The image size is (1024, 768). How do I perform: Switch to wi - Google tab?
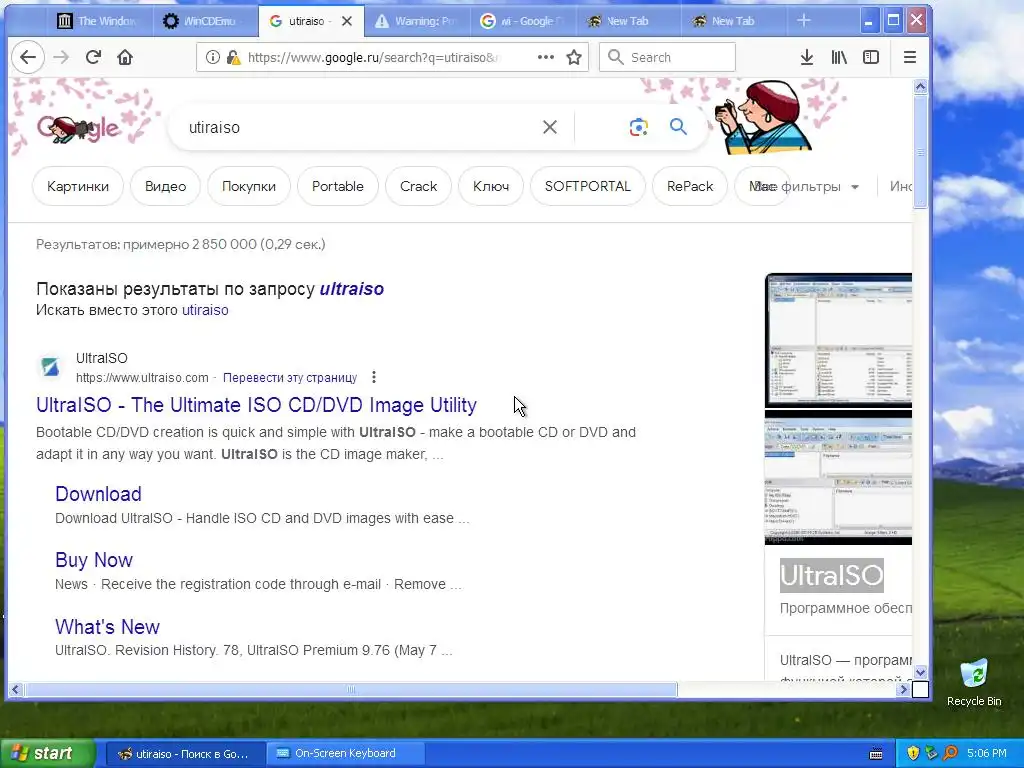(523, 21)
